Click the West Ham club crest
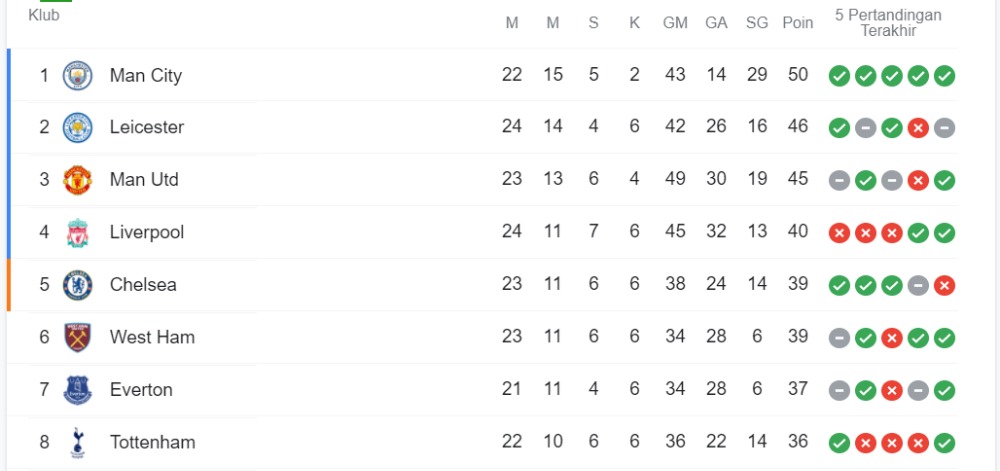This screenshot has width=1000, height=471. [x=77, y=337]
